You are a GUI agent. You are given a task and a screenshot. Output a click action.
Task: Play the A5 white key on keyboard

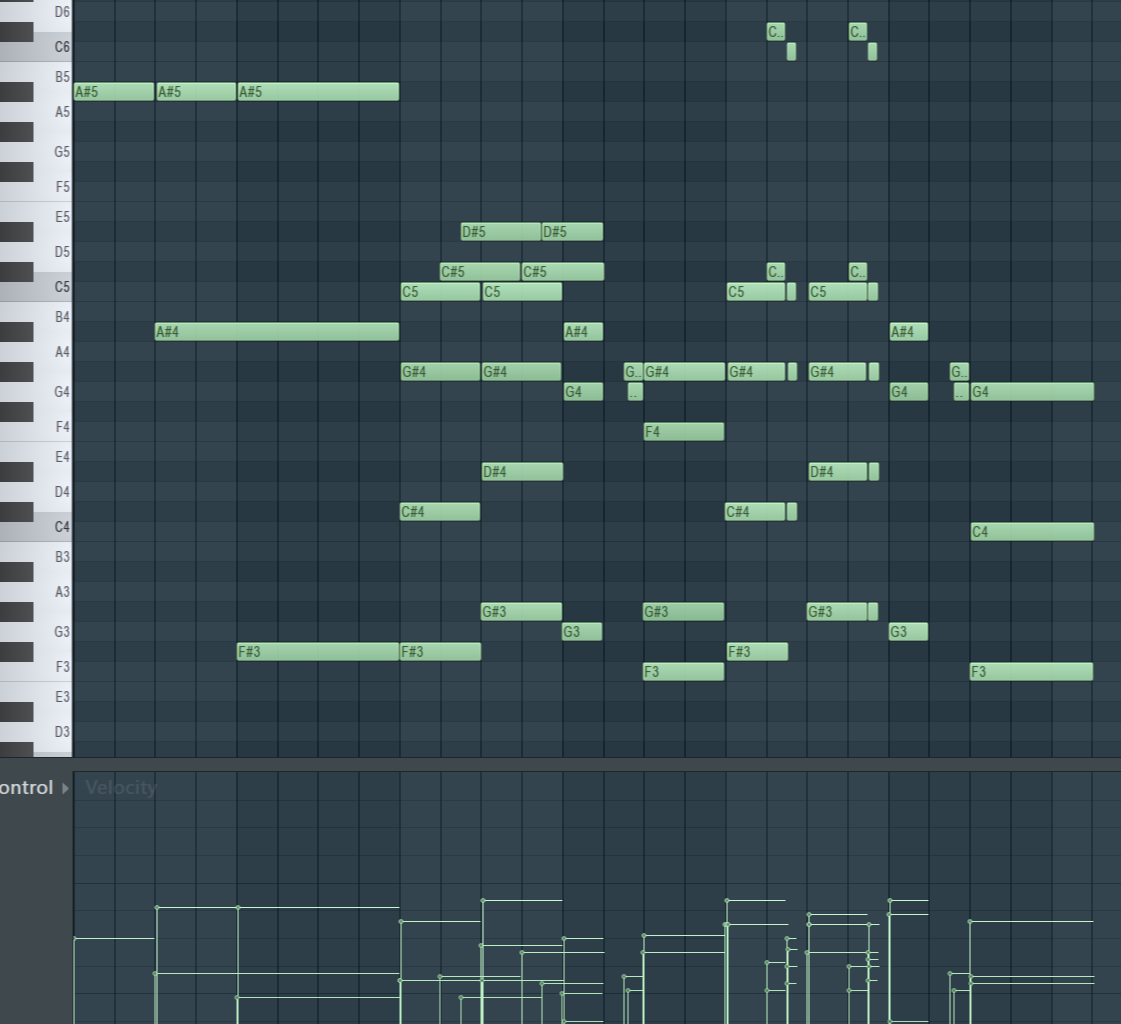pos(53,112)
